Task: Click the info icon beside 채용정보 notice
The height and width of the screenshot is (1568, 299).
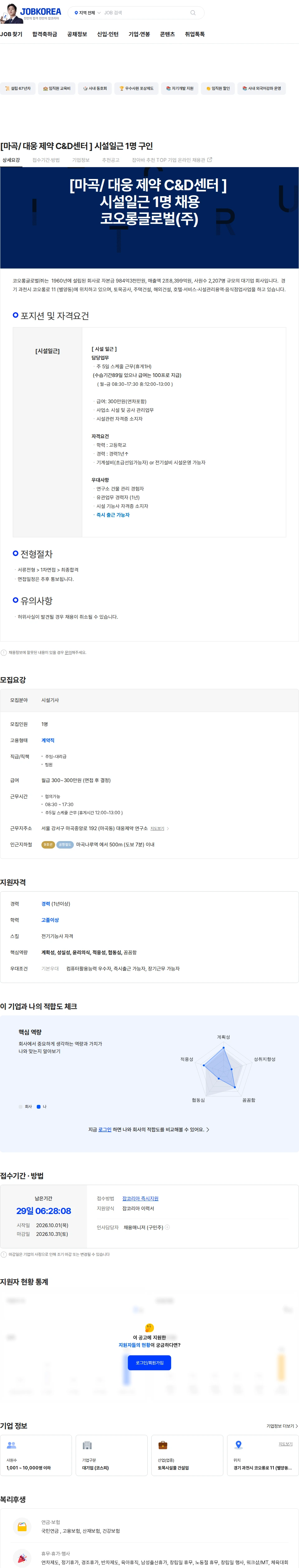Action: pos(4,652)
